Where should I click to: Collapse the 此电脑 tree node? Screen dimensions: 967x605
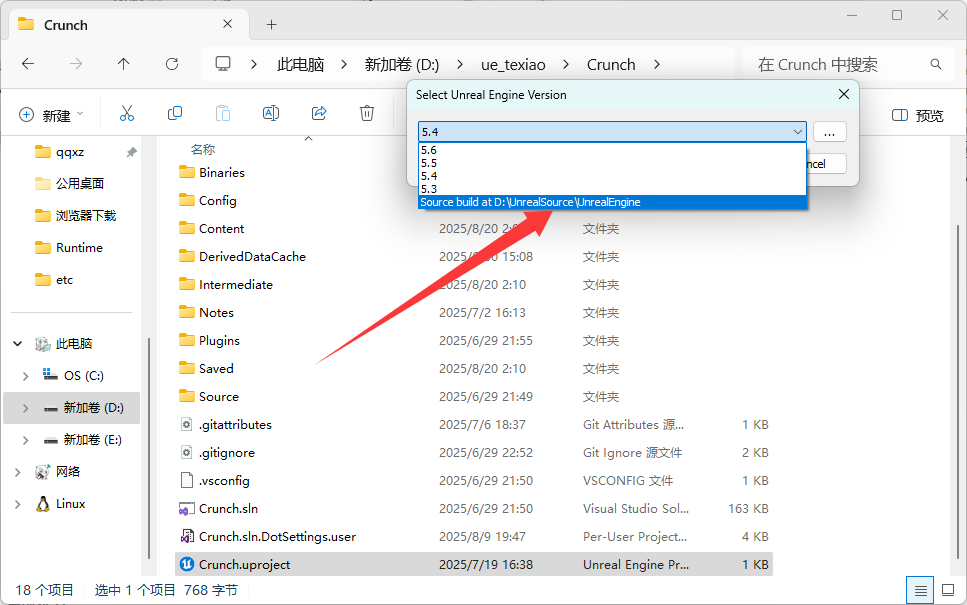(x=18, y=344)
